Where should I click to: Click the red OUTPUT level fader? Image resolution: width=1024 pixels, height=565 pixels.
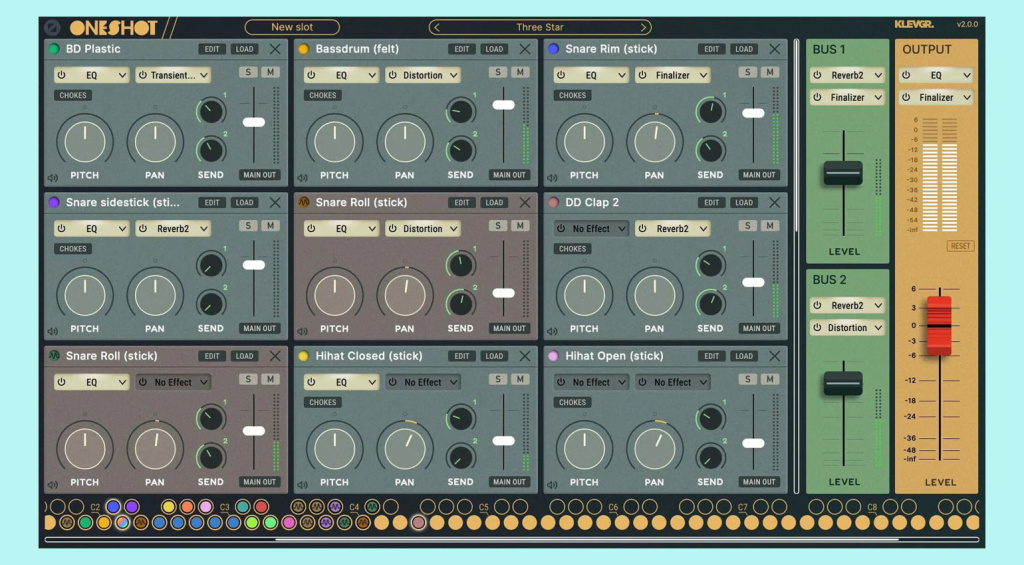click(939, 325)
